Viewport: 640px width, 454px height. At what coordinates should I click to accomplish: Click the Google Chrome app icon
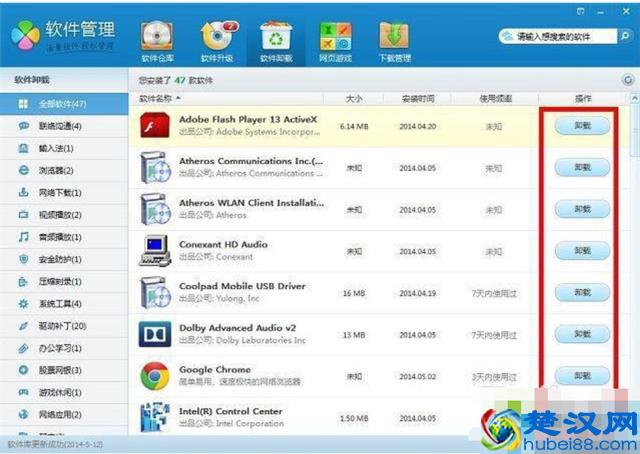point(154,377)
